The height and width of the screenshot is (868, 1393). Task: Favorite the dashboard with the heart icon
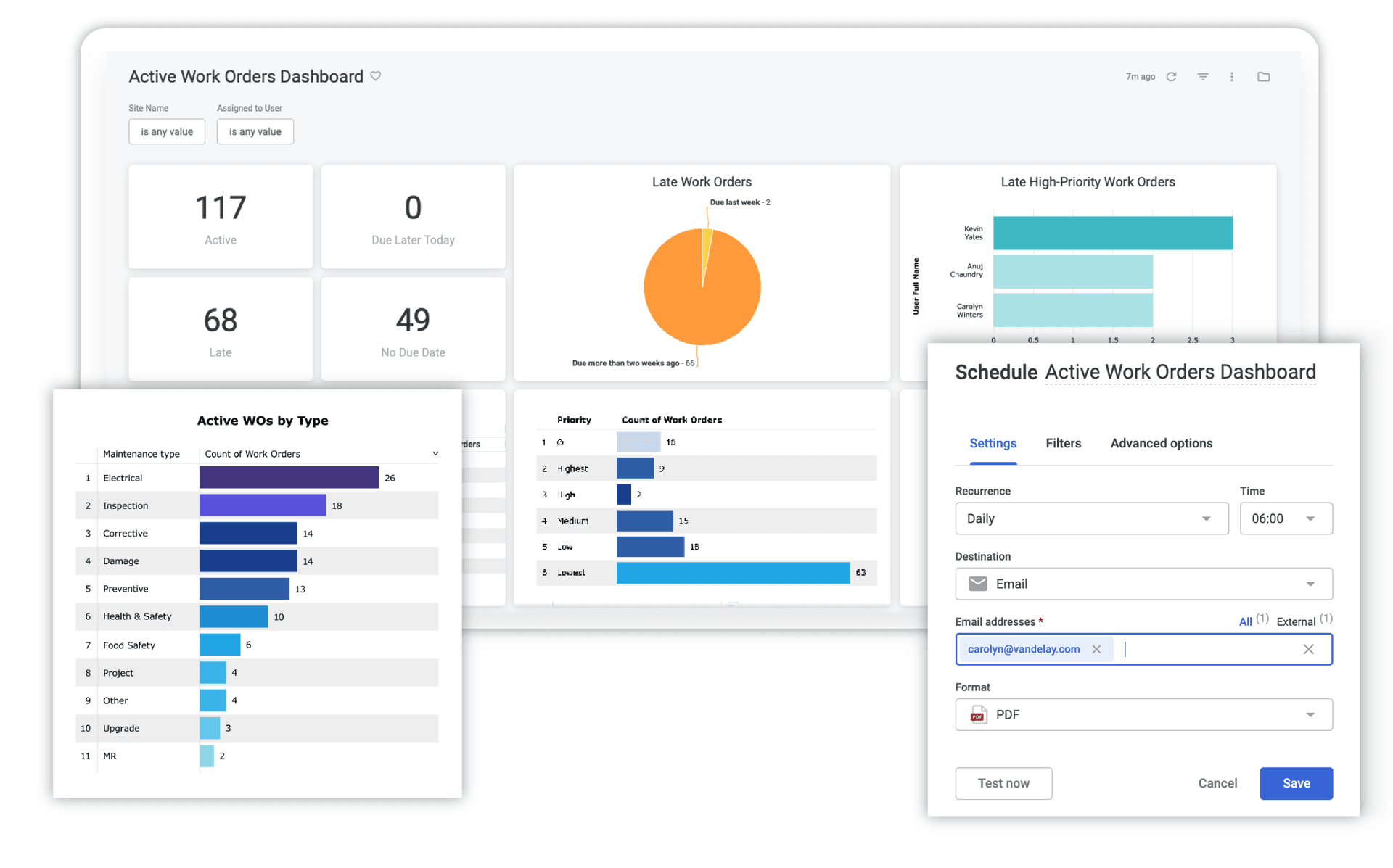(x=376, y=76)
